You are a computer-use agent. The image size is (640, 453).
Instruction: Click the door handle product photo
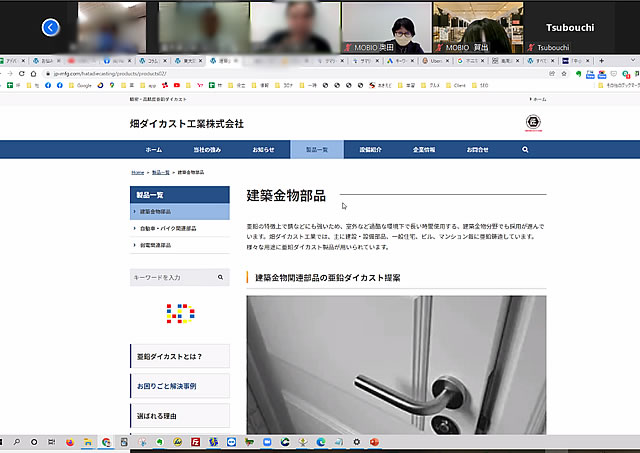click(396, 365)
